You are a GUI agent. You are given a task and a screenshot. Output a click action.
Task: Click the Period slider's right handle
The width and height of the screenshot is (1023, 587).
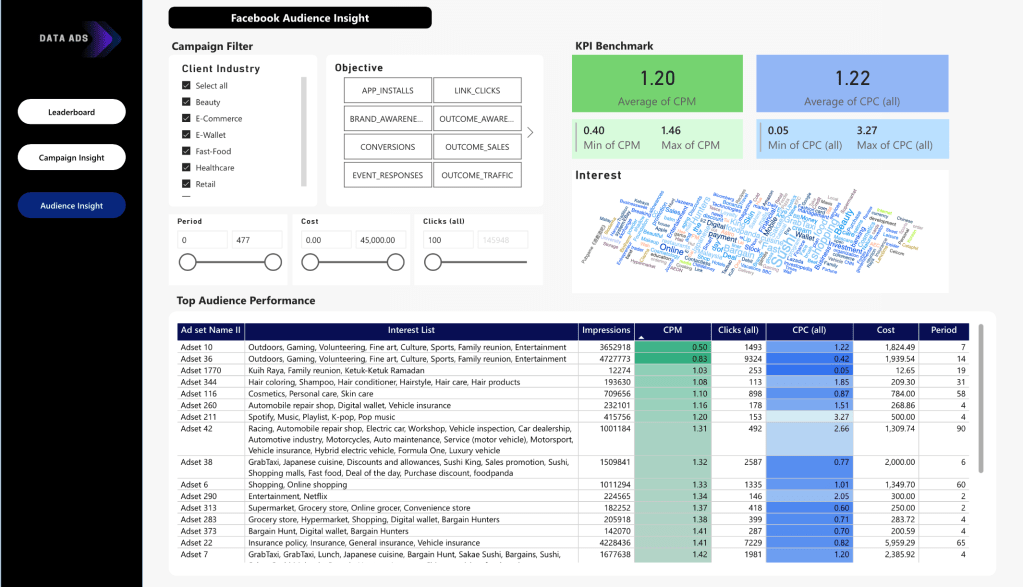273,262
